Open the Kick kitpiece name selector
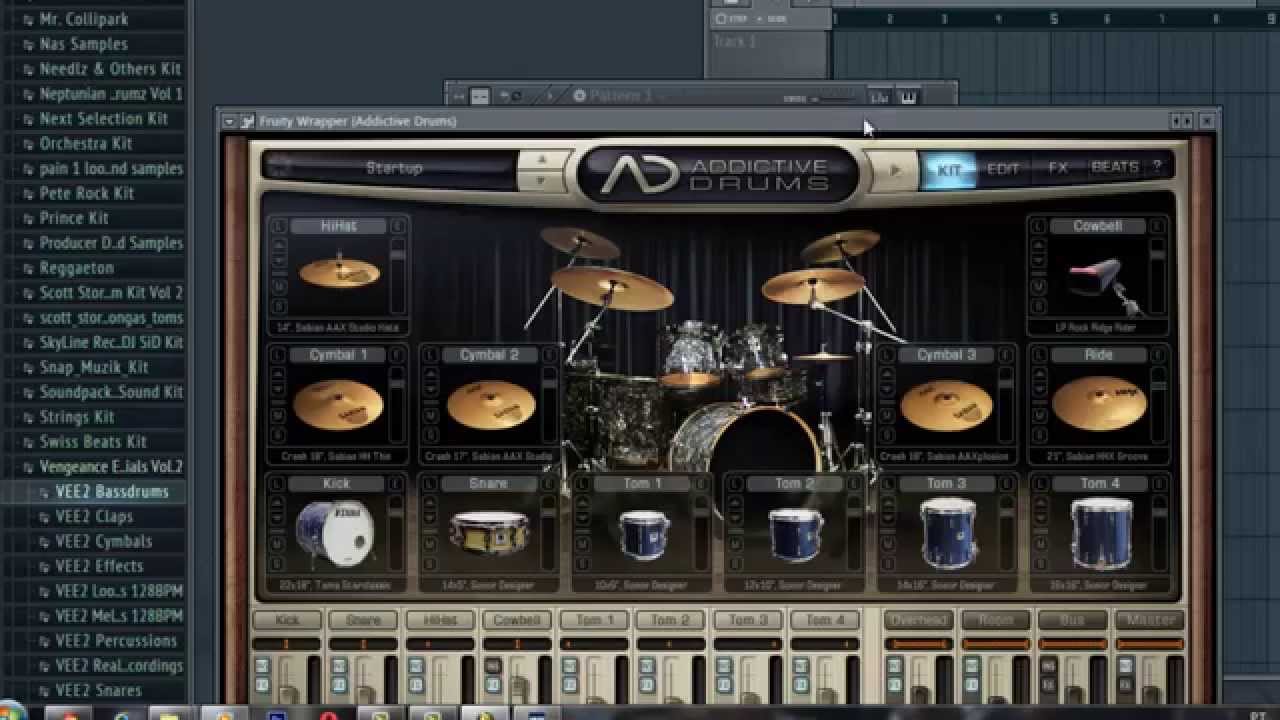The height and width of the screenshot is (720, 1280). coord(336,483)
